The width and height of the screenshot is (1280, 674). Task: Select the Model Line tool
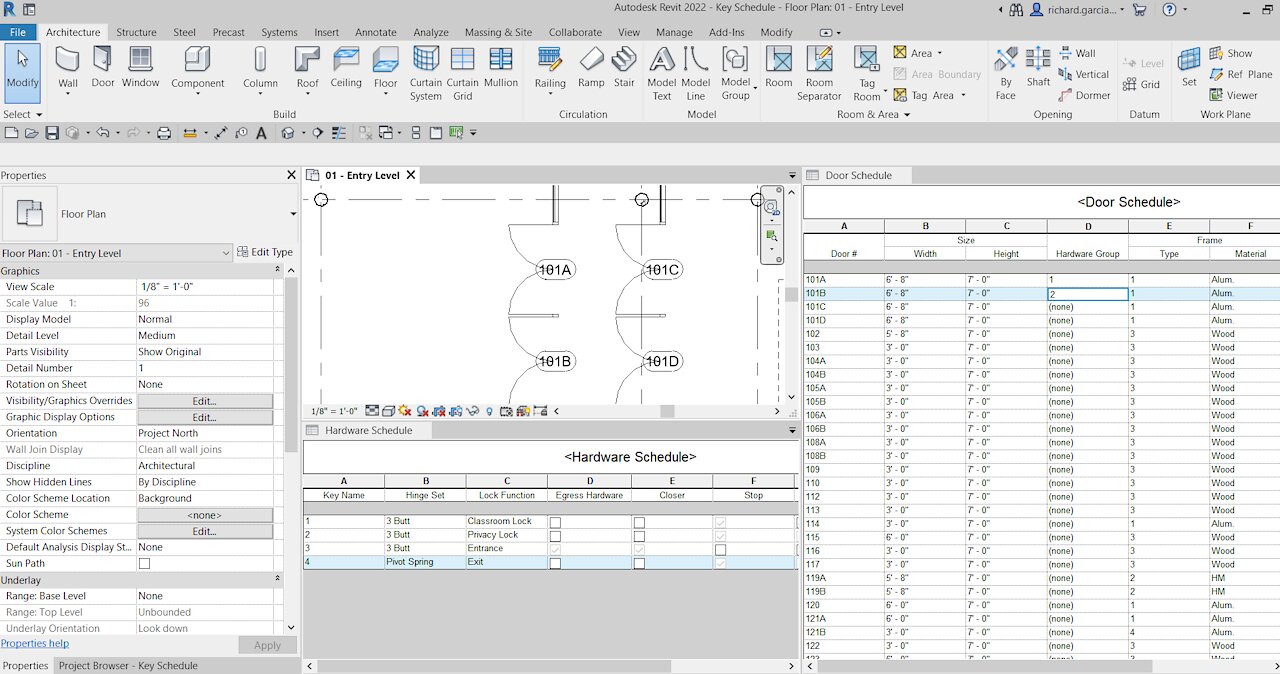(x=696, y=72)
